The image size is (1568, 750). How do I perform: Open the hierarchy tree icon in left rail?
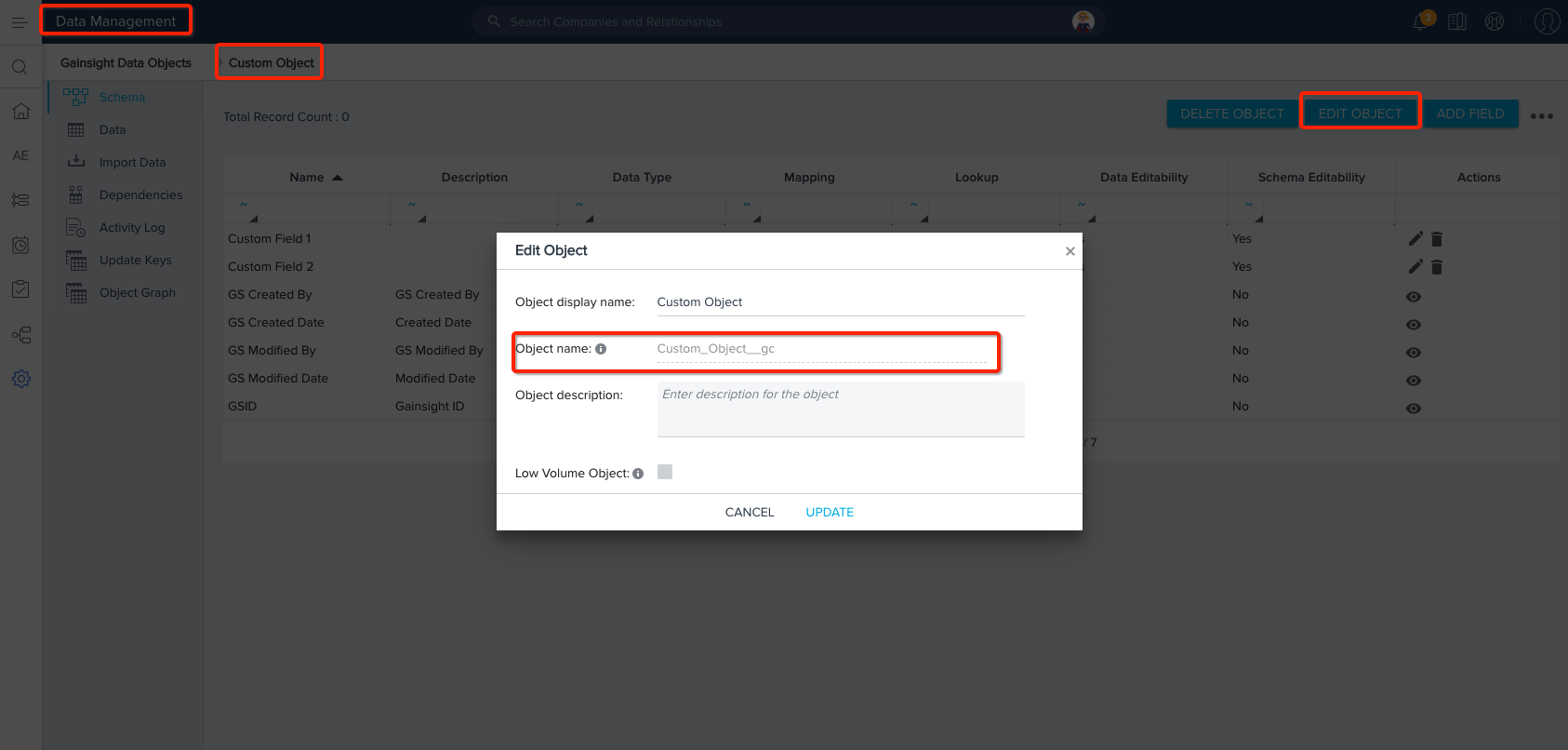[21, 335]
